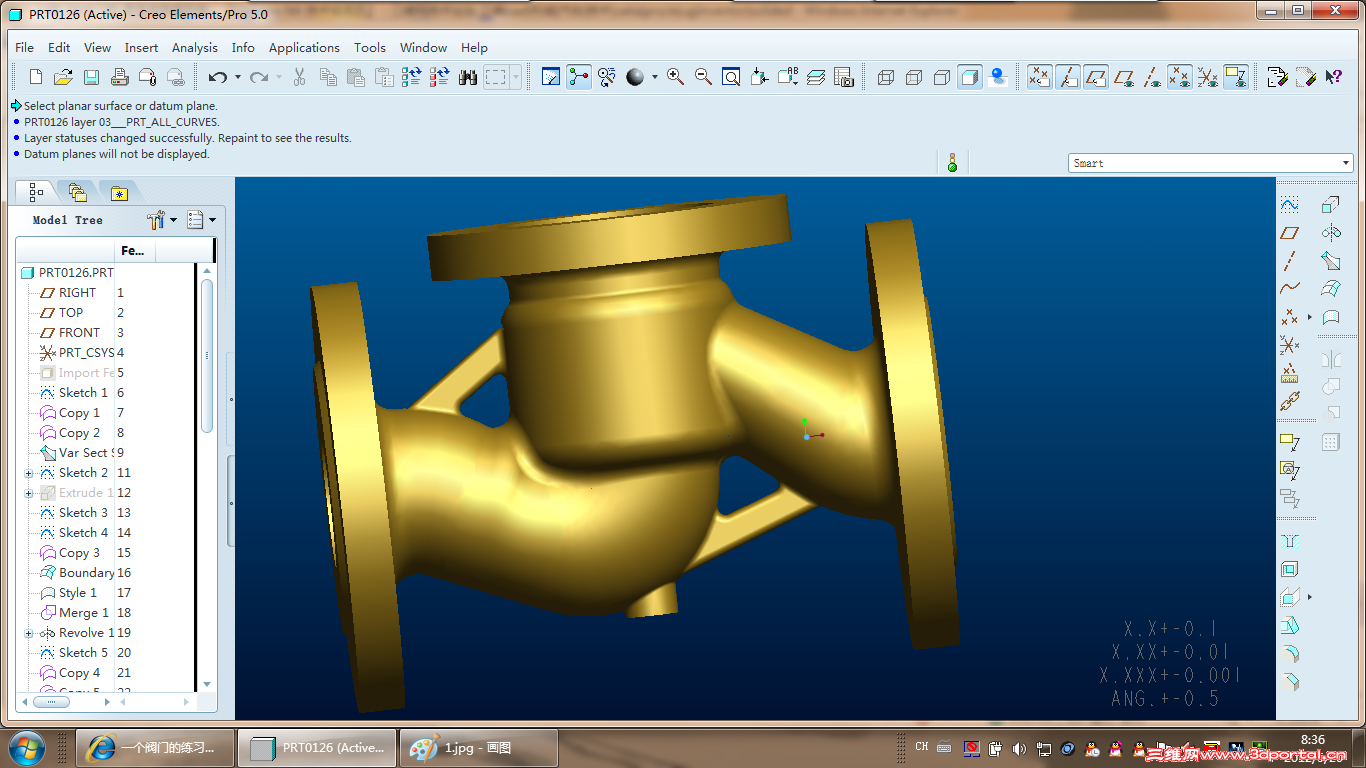Expand the Extrude 1 tree node
Viewport: 1366px width, 768px height.
(x=29, y=493)
